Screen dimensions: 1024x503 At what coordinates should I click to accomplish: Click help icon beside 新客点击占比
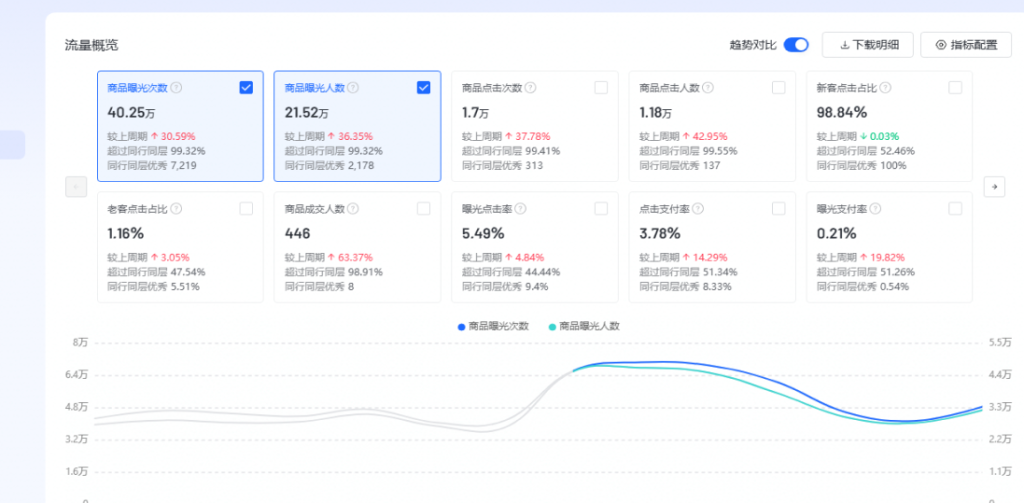[x=885, y=88]
